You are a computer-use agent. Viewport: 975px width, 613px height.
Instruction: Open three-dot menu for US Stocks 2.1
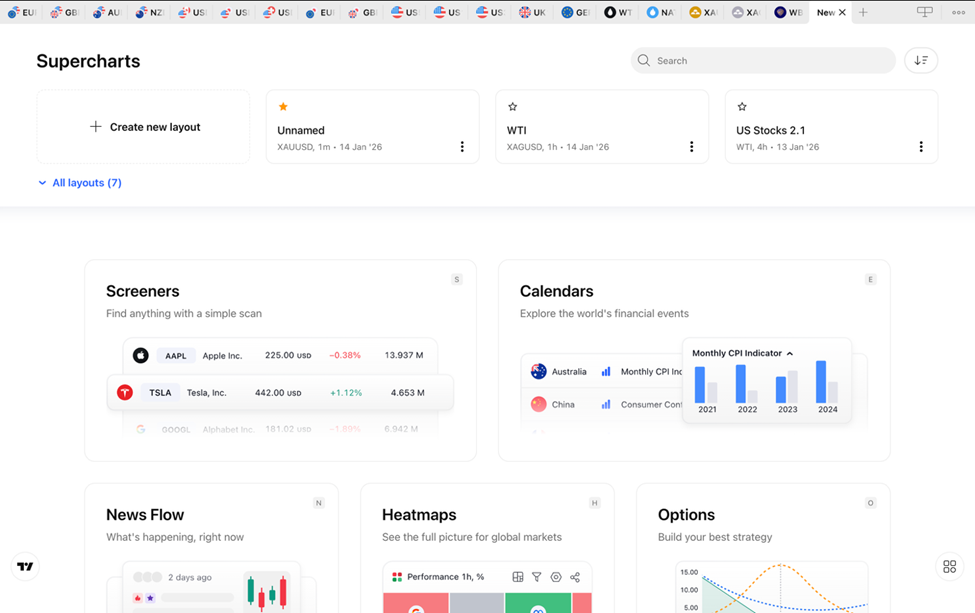[x=921, y=147]
